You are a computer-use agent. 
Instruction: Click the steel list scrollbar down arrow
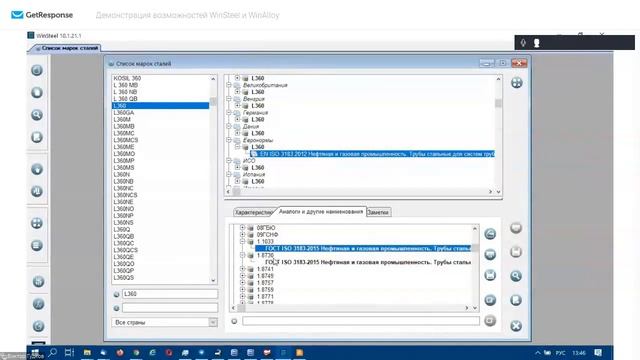[213, 280]
